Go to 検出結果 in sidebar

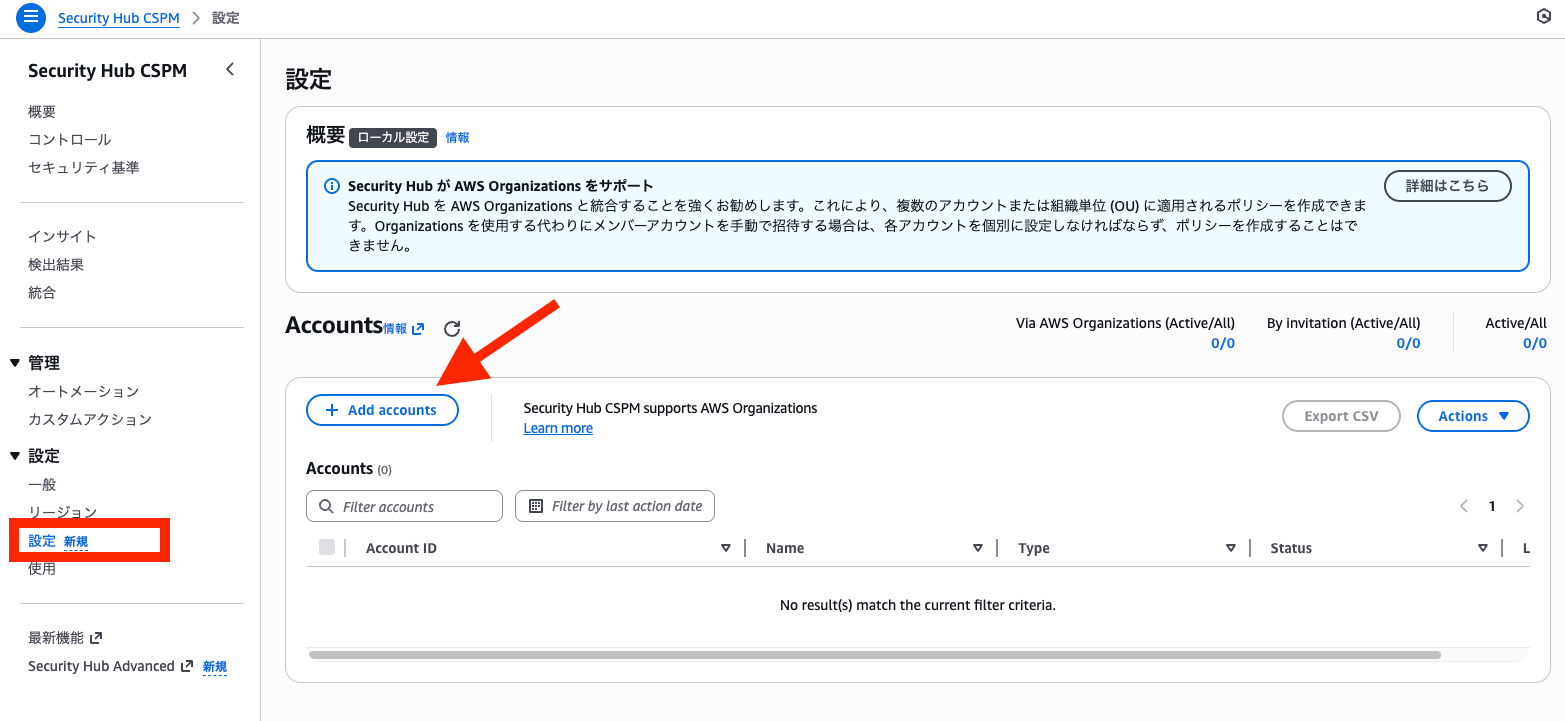(x=56, y=265)
